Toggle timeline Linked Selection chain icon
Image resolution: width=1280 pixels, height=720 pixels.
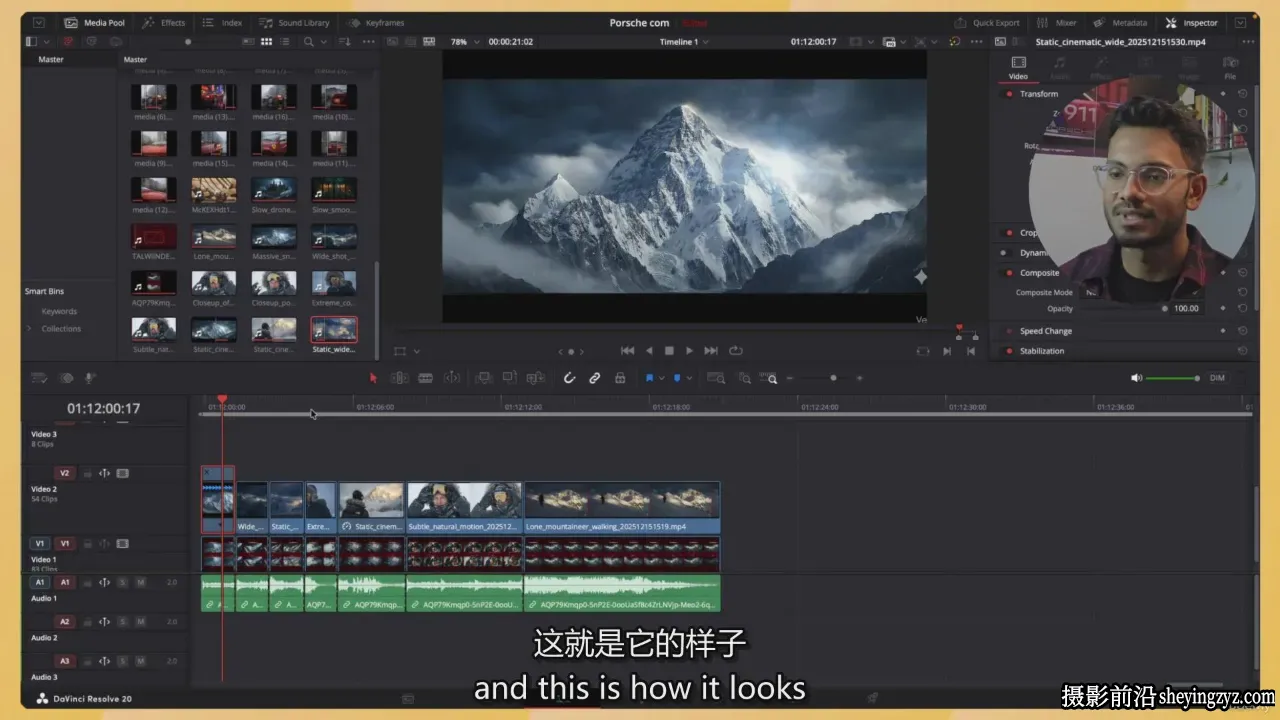(595, 378)
